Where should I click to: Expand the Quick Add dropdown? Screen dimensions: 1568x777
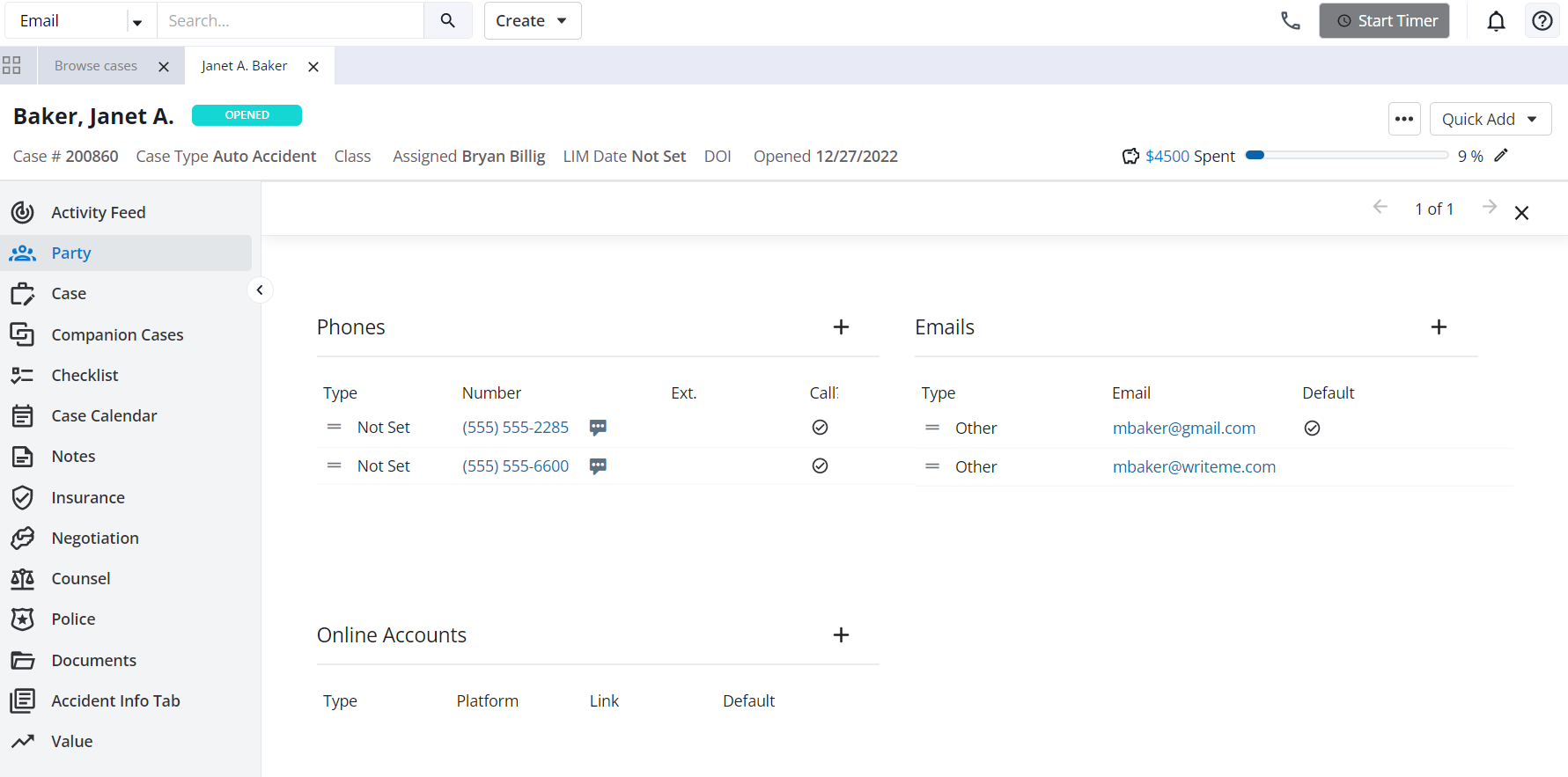[x=1490, y=119]
